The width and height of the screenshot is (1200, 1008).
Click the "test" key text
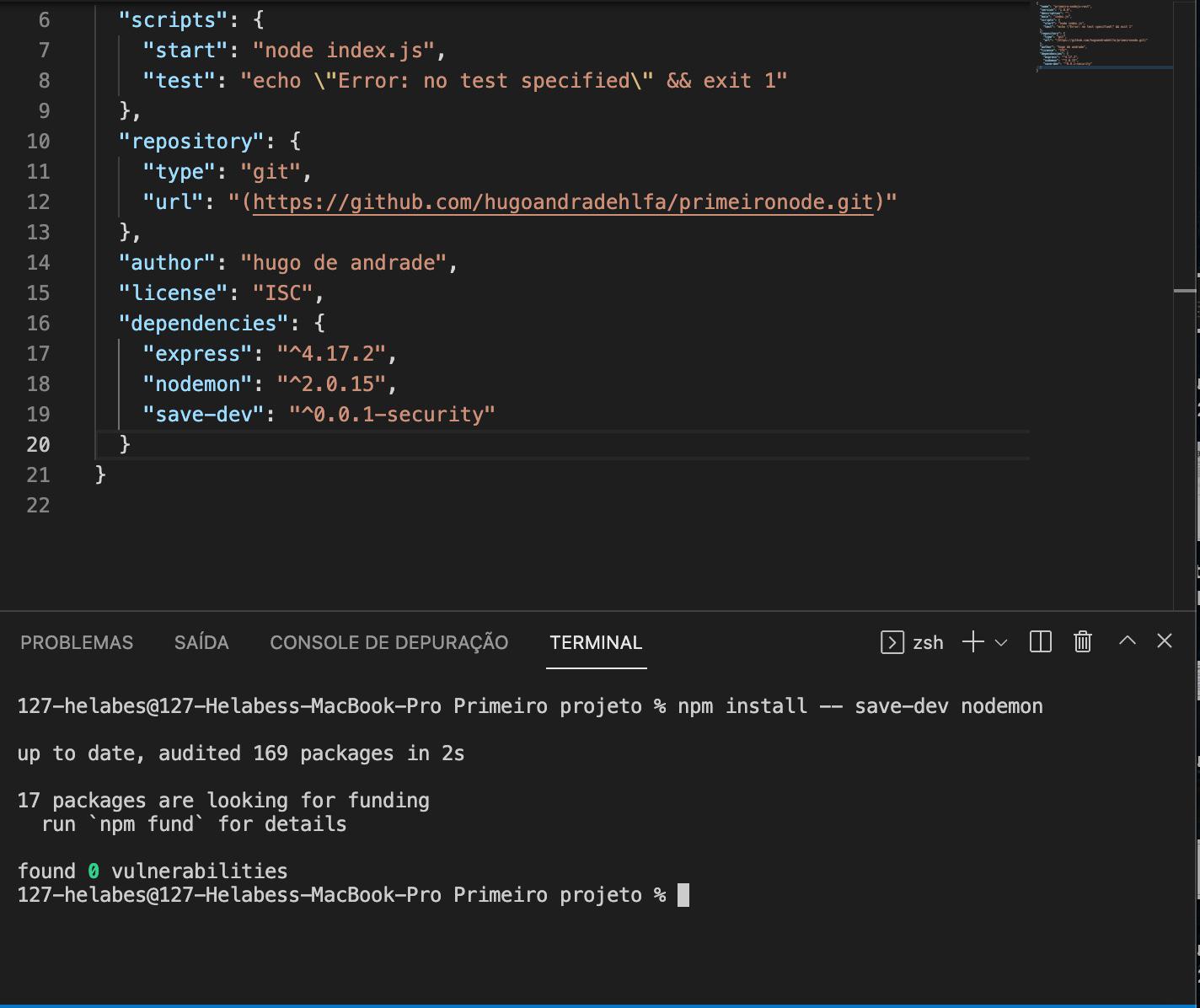pyautogui.click(x=179, y=81)
